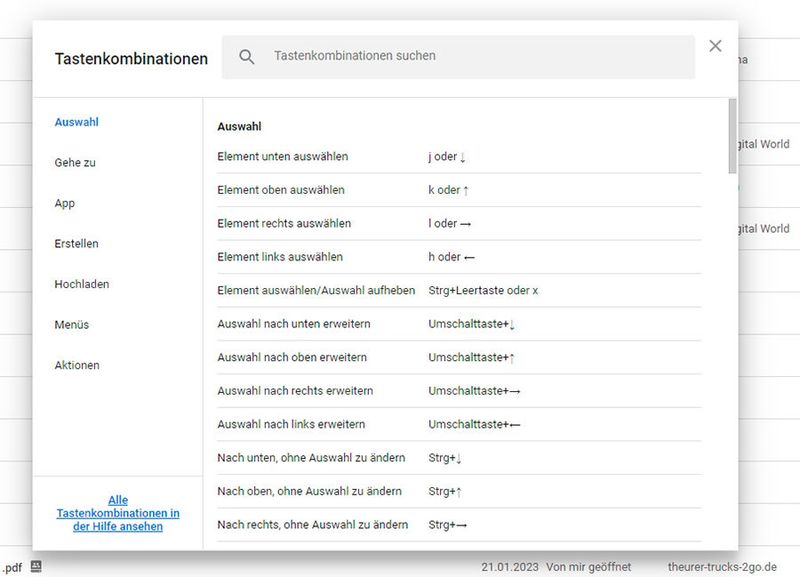Click theurer-trucks-2go.de in background list
This screenshot has height=577, width=800.
722,567
